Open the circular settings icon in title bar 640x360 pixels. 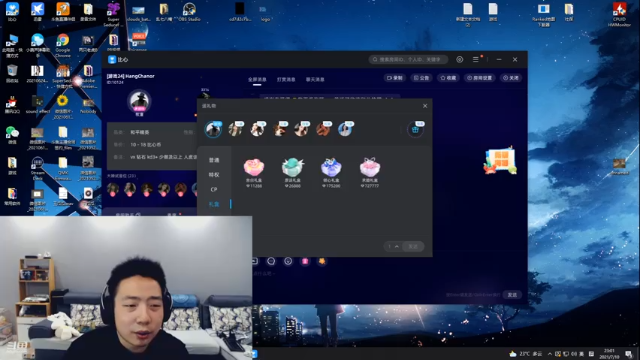[x=460, y=60]
